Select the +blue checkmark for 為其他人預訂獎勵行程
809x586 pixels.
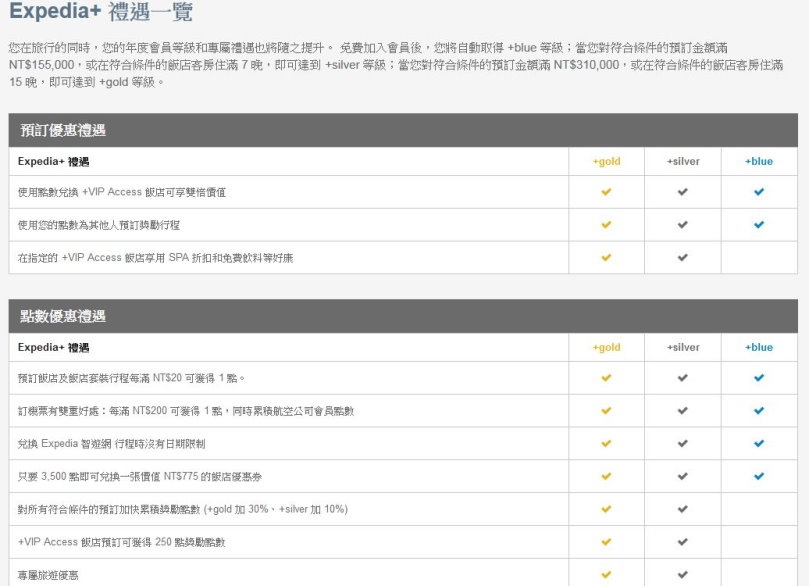coord(759,225)
